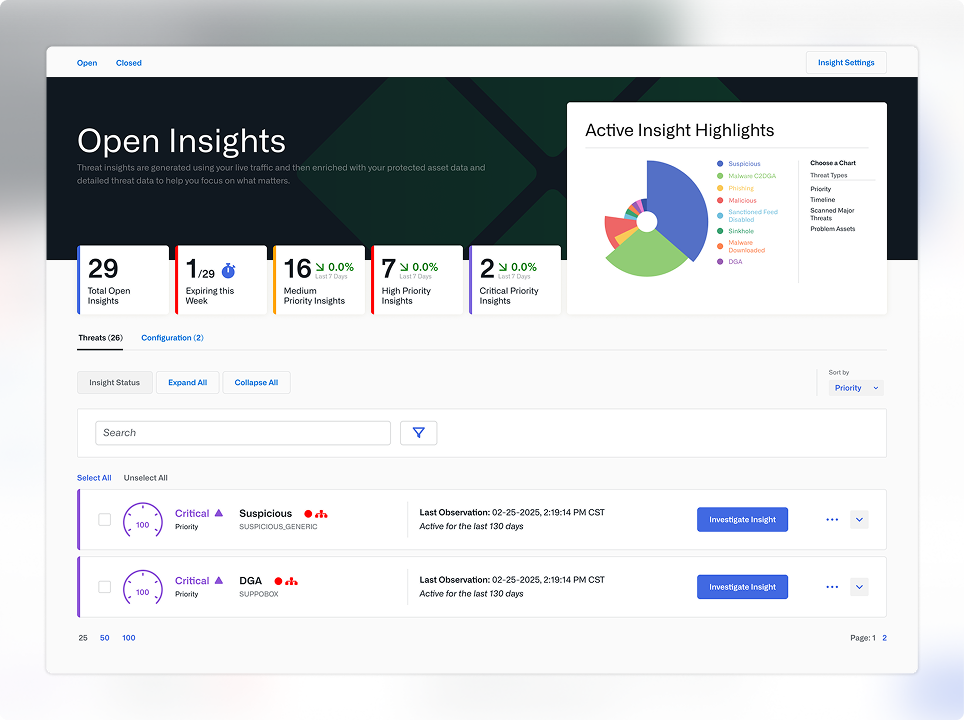Click the red network icon next to Suspicious
The height and width of the screenshot is (720, 964).
(x=321, y=514)
